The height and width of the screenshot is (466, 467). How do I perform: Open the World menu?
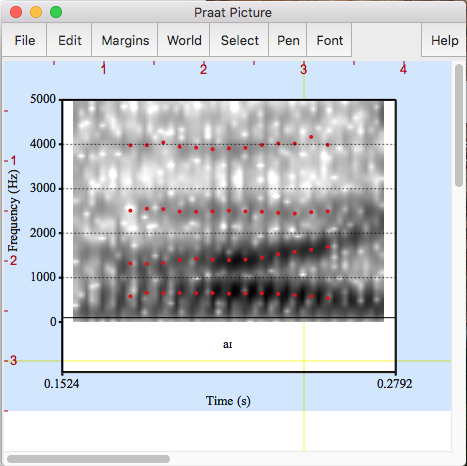[184, 40]
